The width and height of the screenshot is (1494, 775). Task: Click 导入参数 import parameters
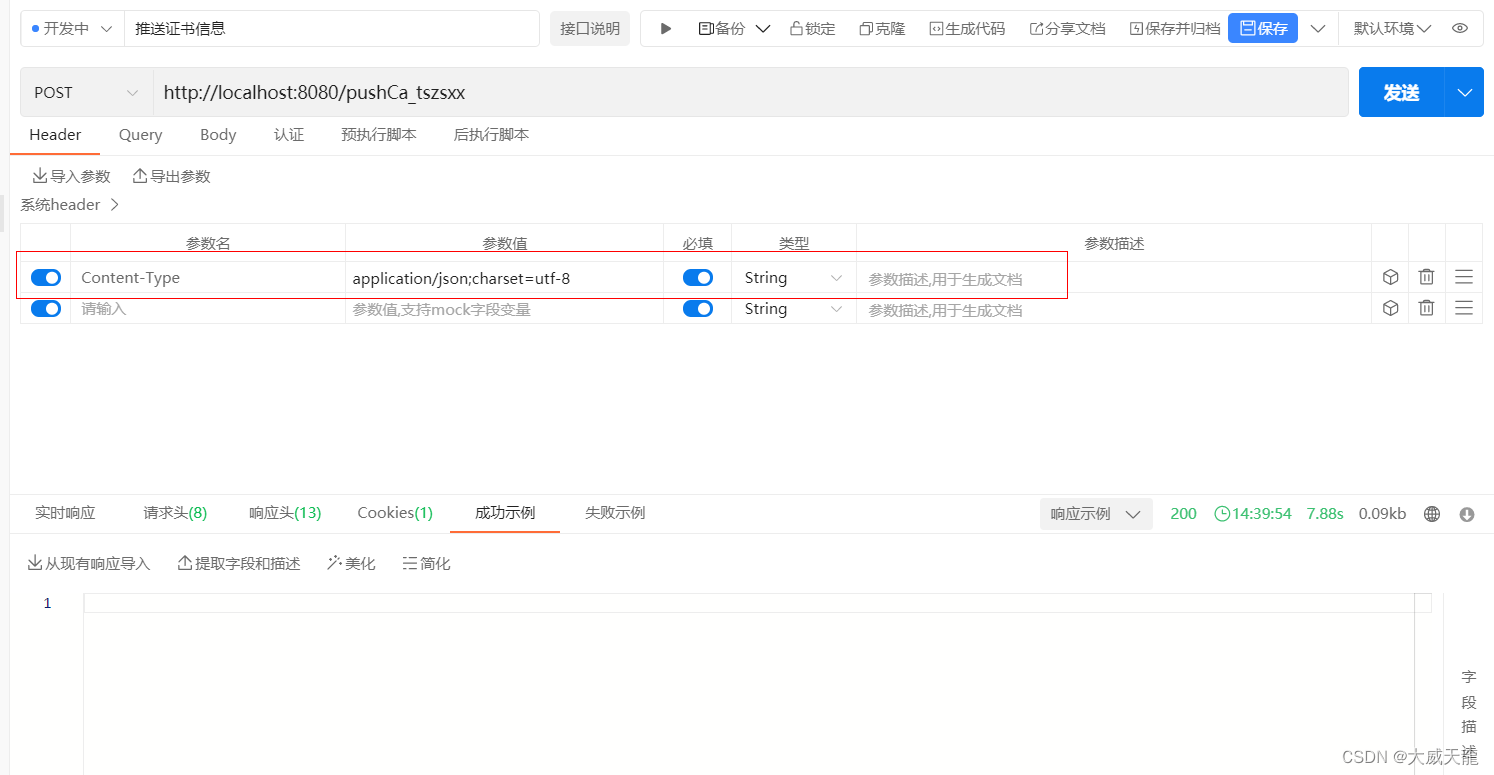[71, 177]
